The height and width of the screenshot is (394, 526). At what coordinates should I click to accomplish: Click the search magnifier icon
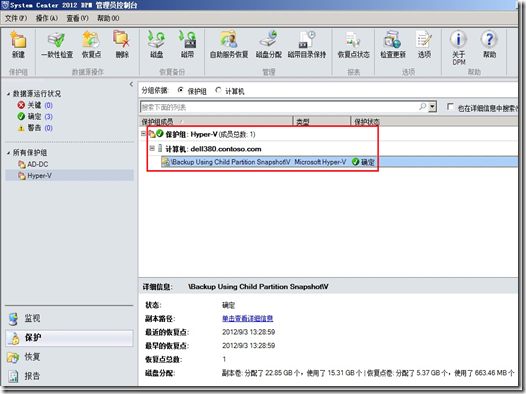click(422, 107)
